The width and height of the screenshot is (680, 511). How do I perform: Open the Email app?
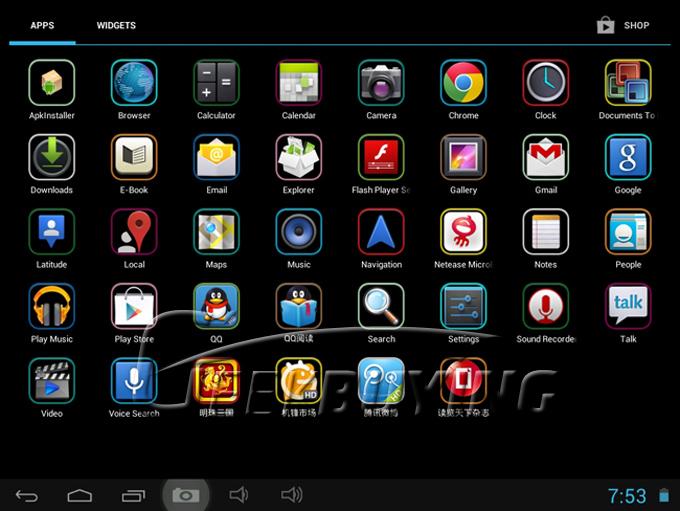click(216, 157)
